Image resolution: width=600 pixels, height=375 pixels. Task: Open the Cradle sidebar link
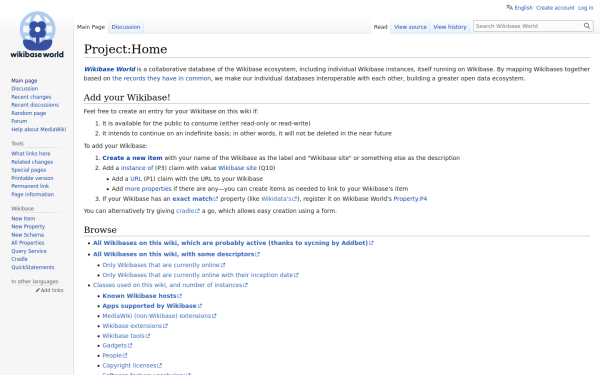pos(19,259)
